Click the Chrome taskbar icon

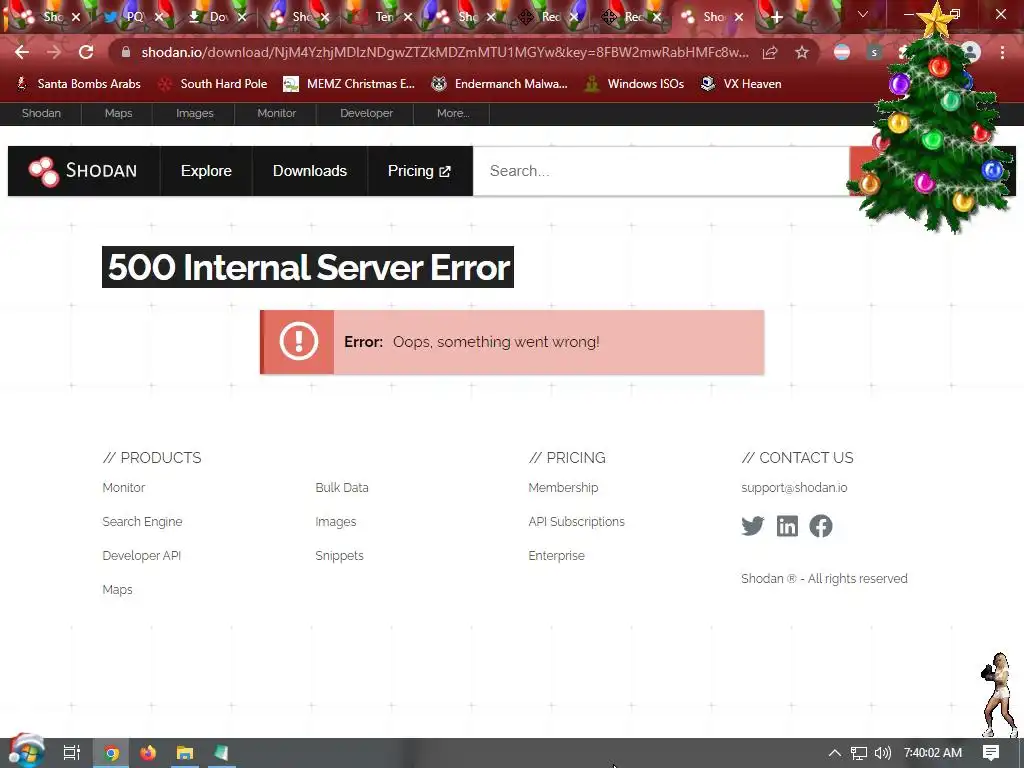click(111, 753)
